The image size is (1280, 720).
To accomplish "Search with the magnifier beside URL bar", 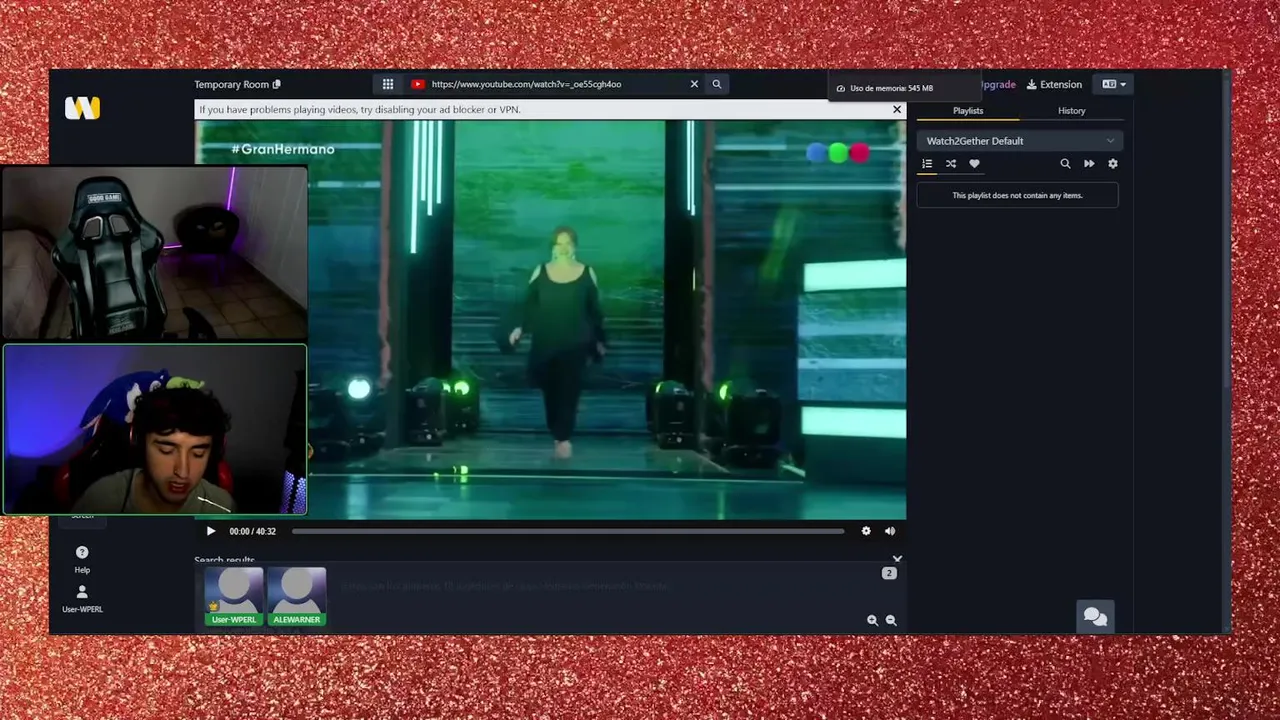I will pos(716,84).
